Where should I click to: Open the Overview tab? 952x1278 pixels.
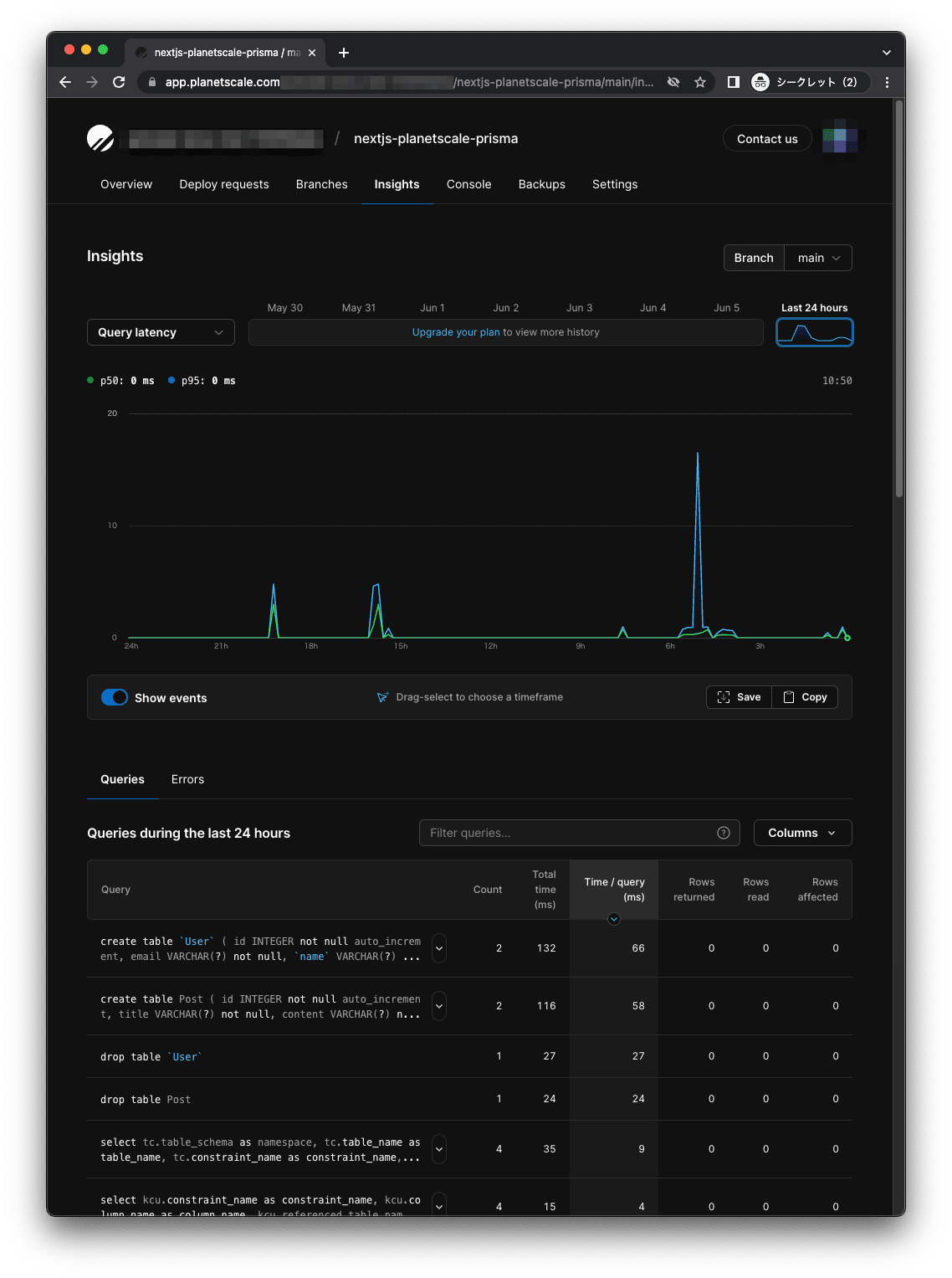126,184
